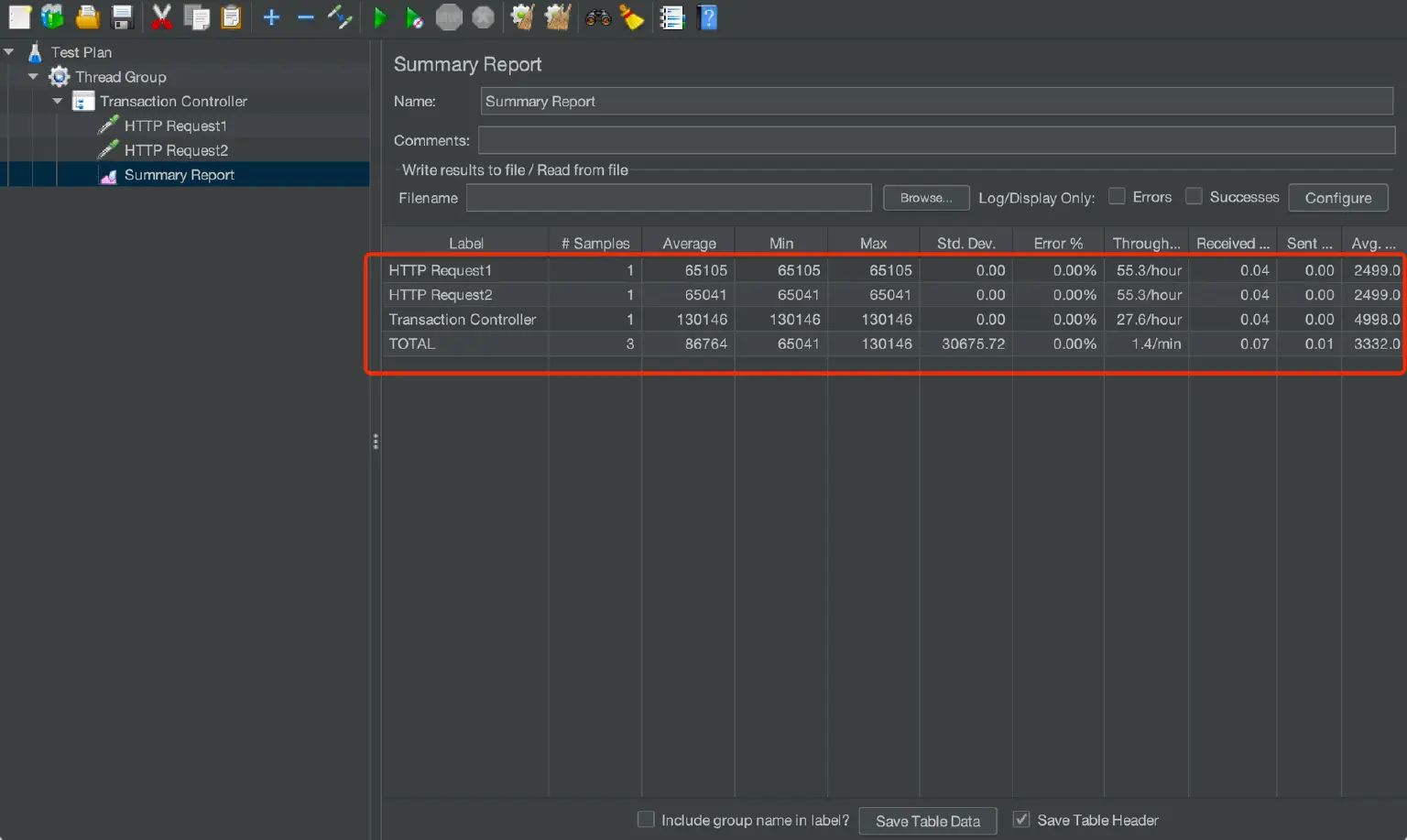Click the Shutdown test toolbar icon
Image resolution: width=1407 pixels, height=840 pixels.
coord(484,17)
